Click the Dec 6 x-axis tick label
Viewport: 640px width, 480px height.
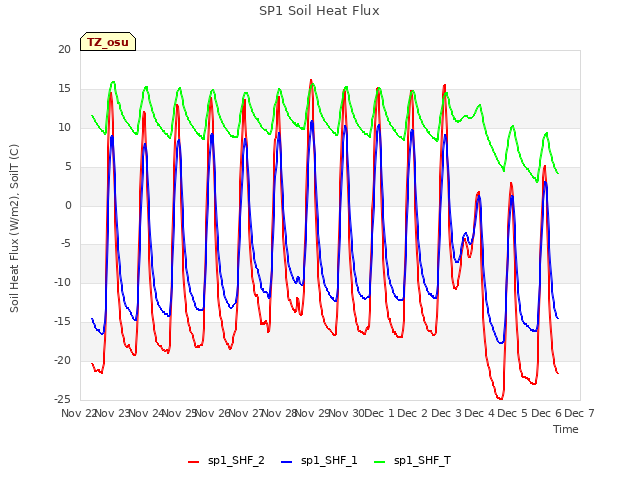coord(547,413)
